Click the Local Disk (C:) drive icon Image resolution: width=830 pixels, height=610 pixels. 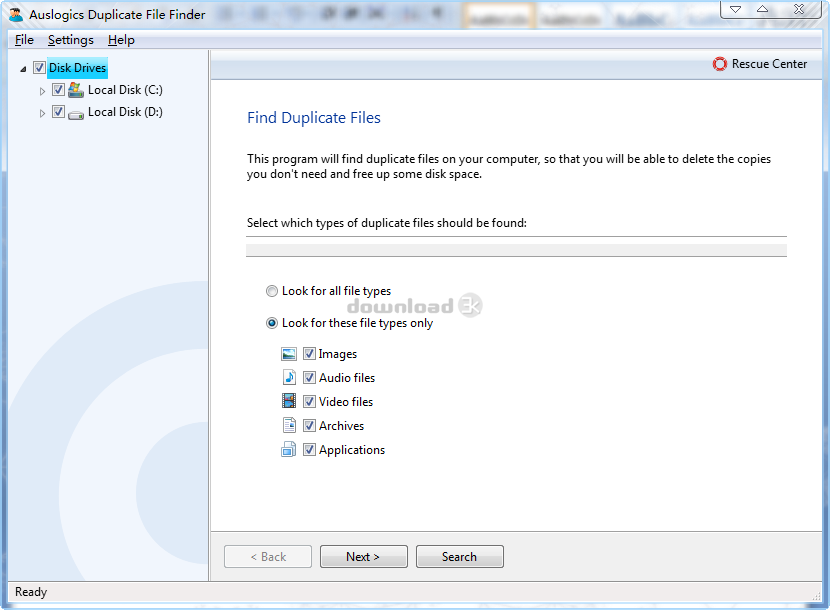[76, 90]
